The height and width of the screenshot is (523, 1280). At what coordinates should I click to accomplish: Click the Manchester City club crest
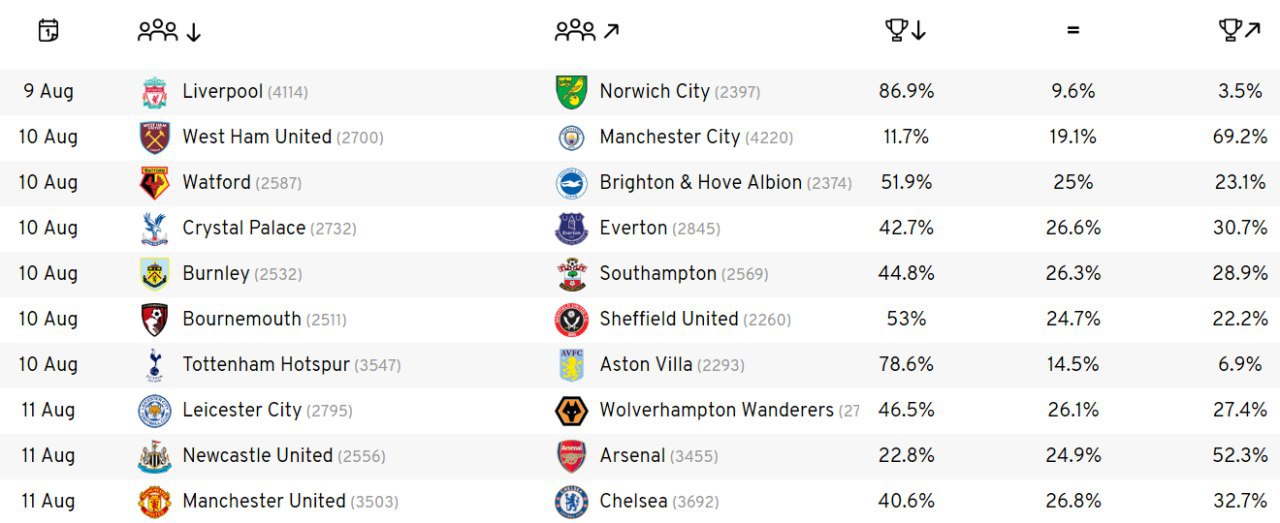point(571,138)
